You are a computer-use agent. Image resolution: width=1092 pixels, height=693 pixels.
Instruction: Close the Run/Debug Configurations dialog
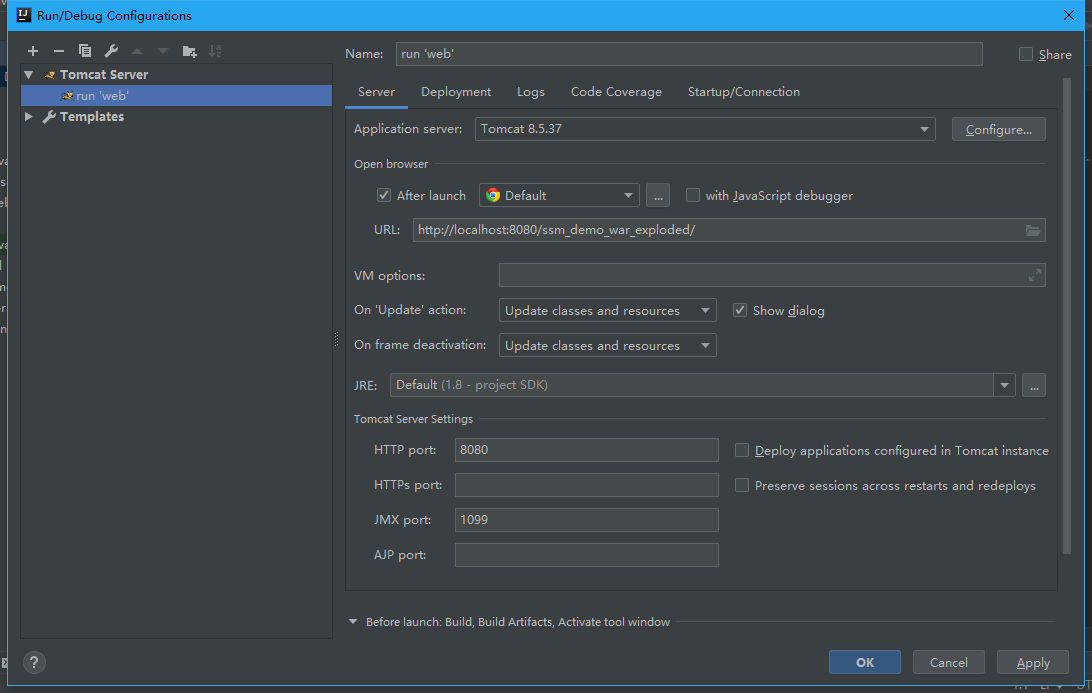click(1069, 15)
